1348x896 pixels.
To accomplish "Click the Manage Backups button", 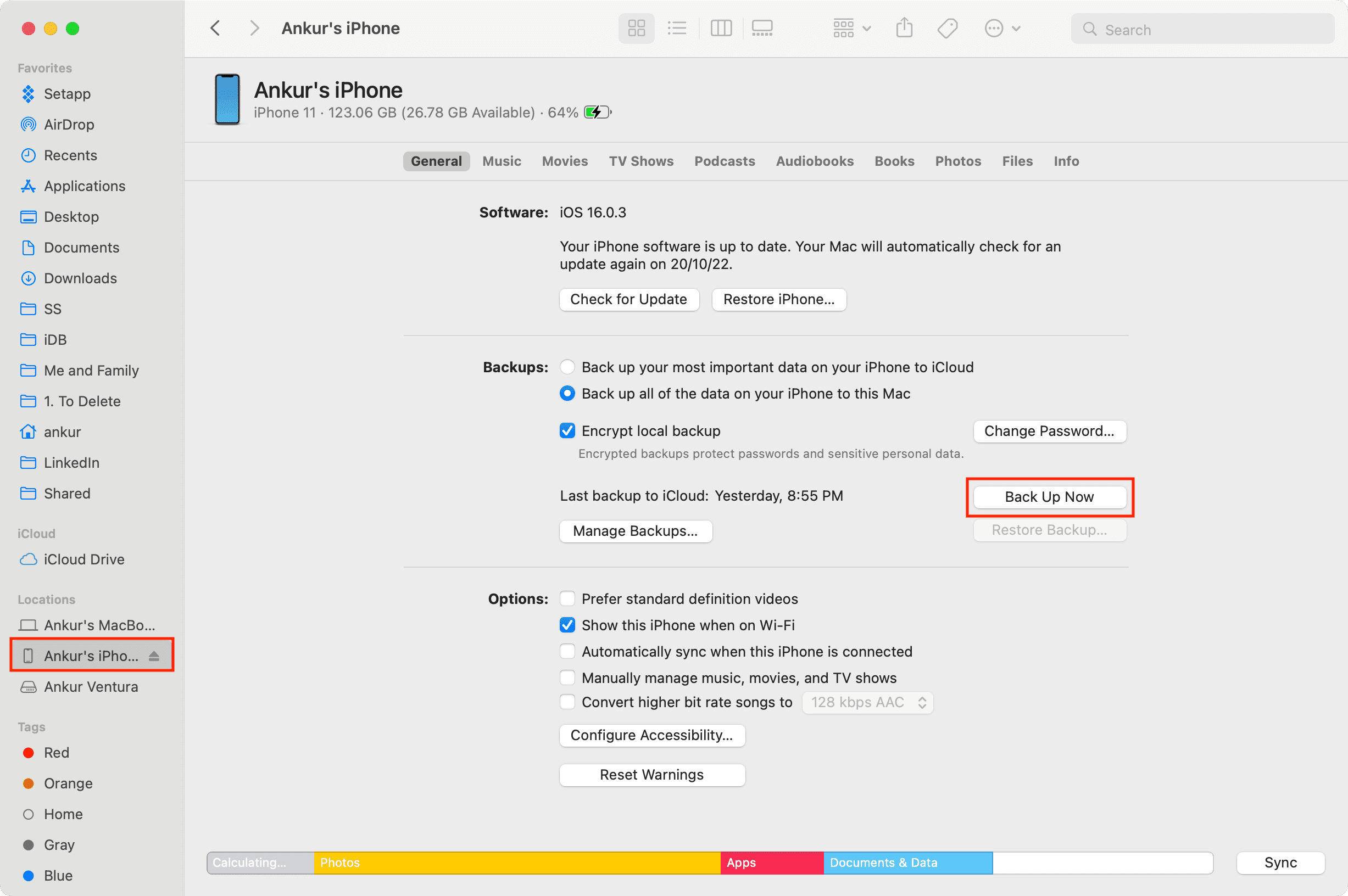I will point(635,531).
